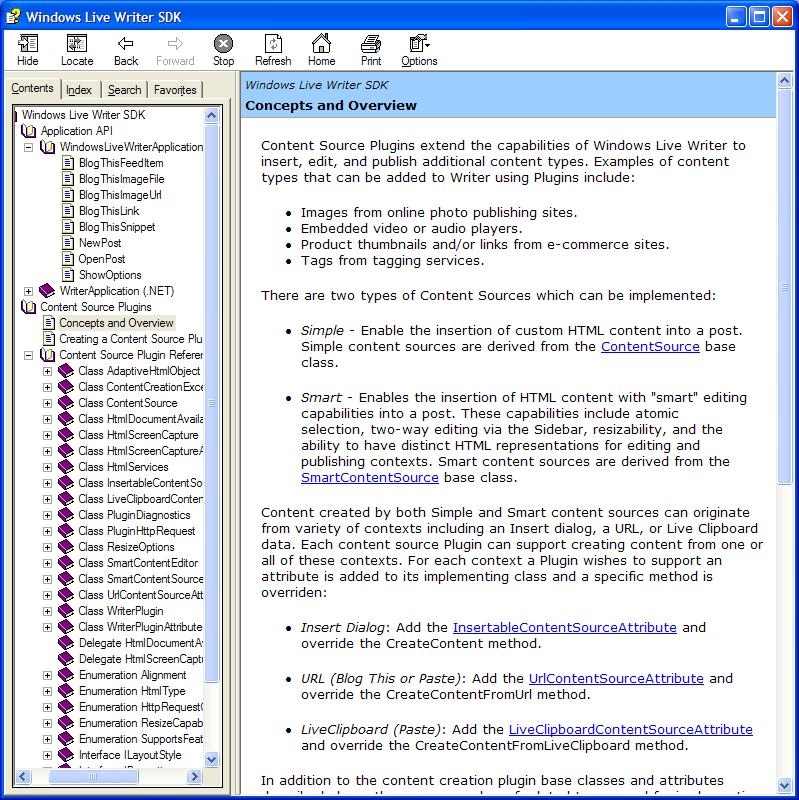This screenshot has height=800, width=799.
Task: Select Class LiveClipboardContent tree item
Action: point(140,499)
